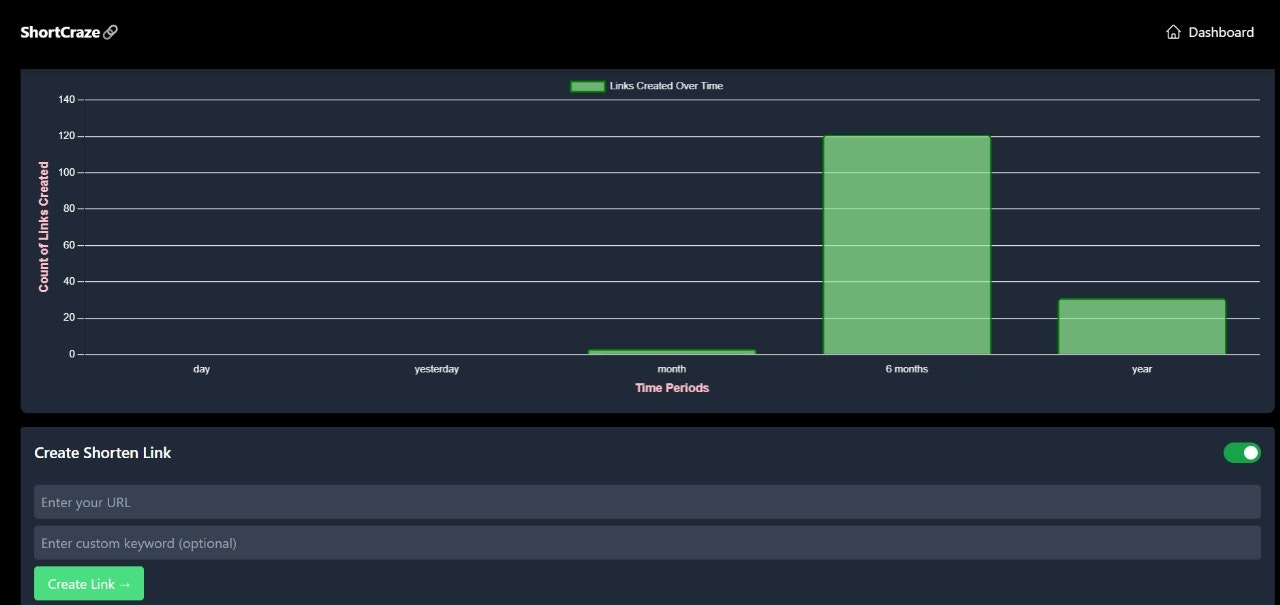Image resolution: width=1280 pixels, height=605 pixels.
Task: Select the year bar in the chart
Action: point(1141,327)
